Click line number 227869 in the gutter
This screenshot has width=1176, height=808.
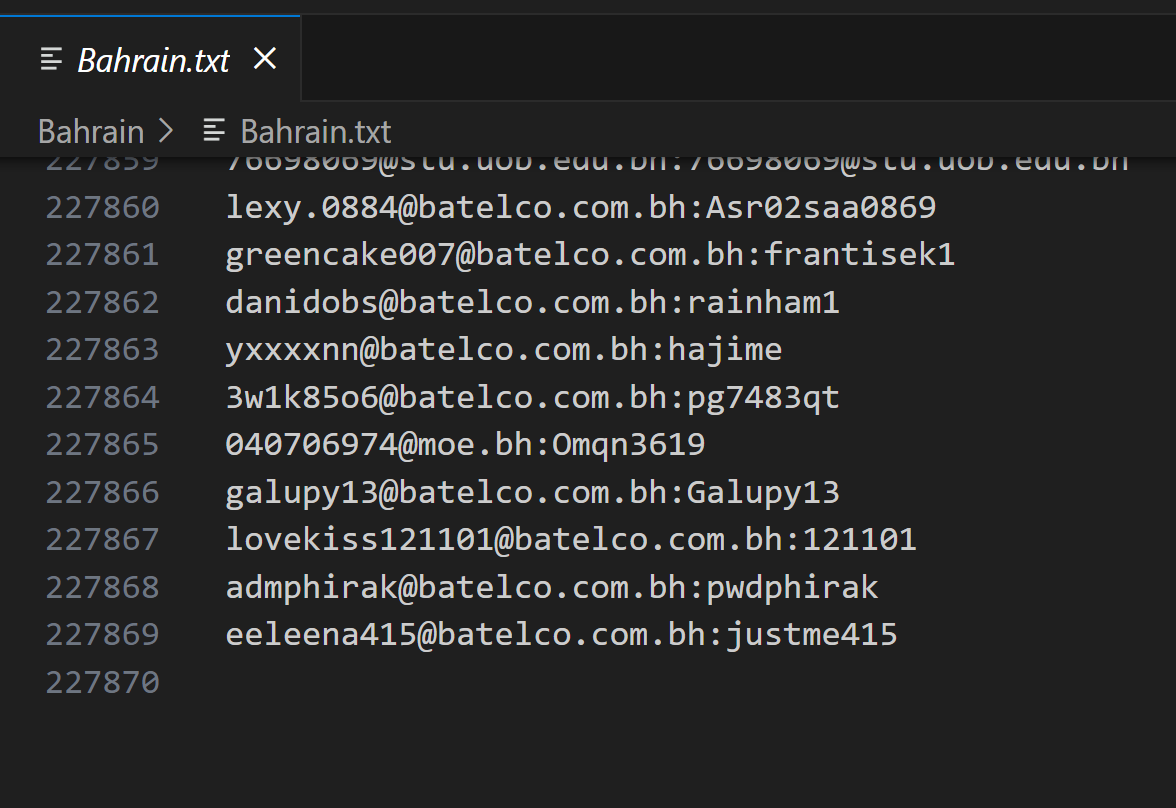[103, 635]
